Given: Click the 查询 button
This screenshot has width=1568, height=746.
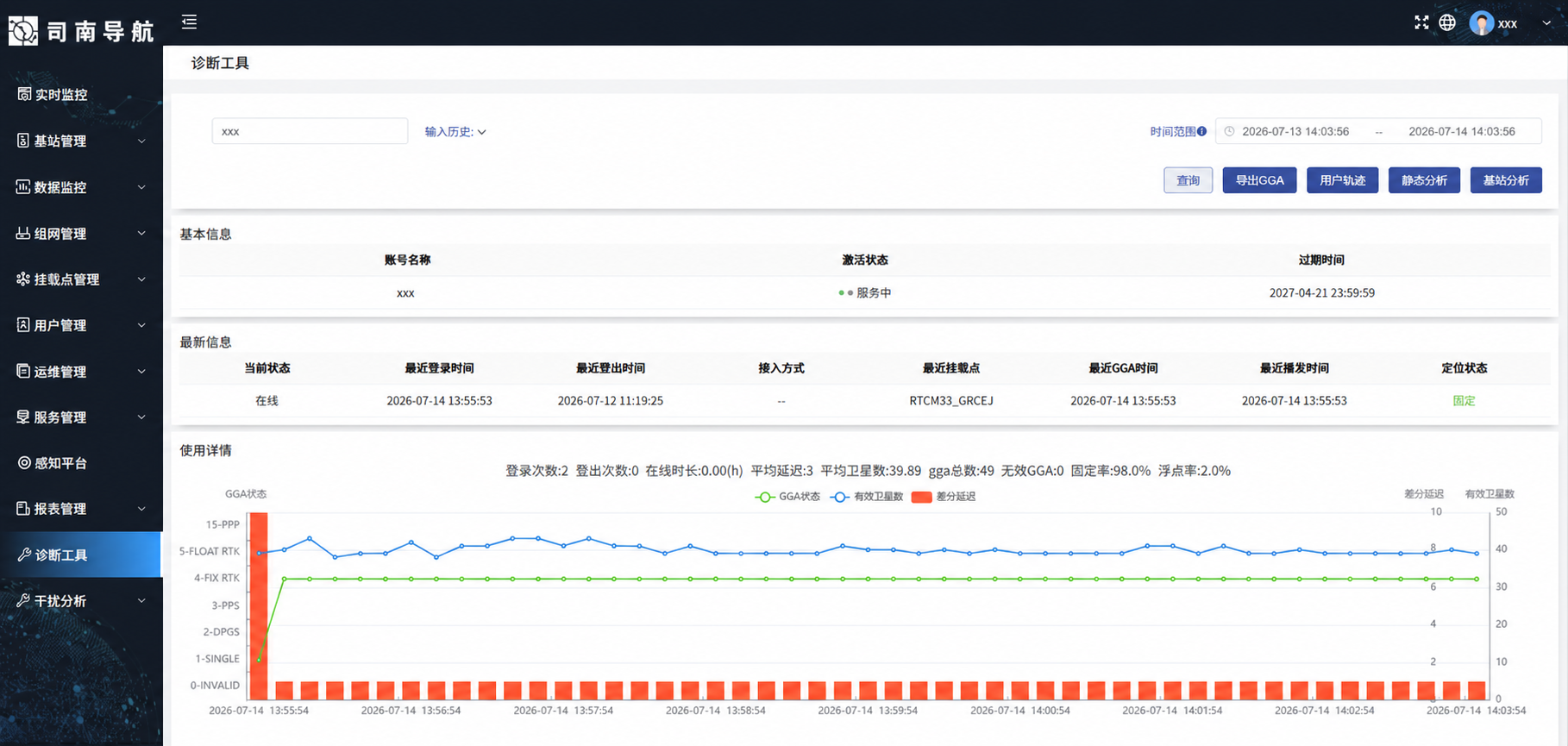Looking at the screenshot, I should 1188,180.
